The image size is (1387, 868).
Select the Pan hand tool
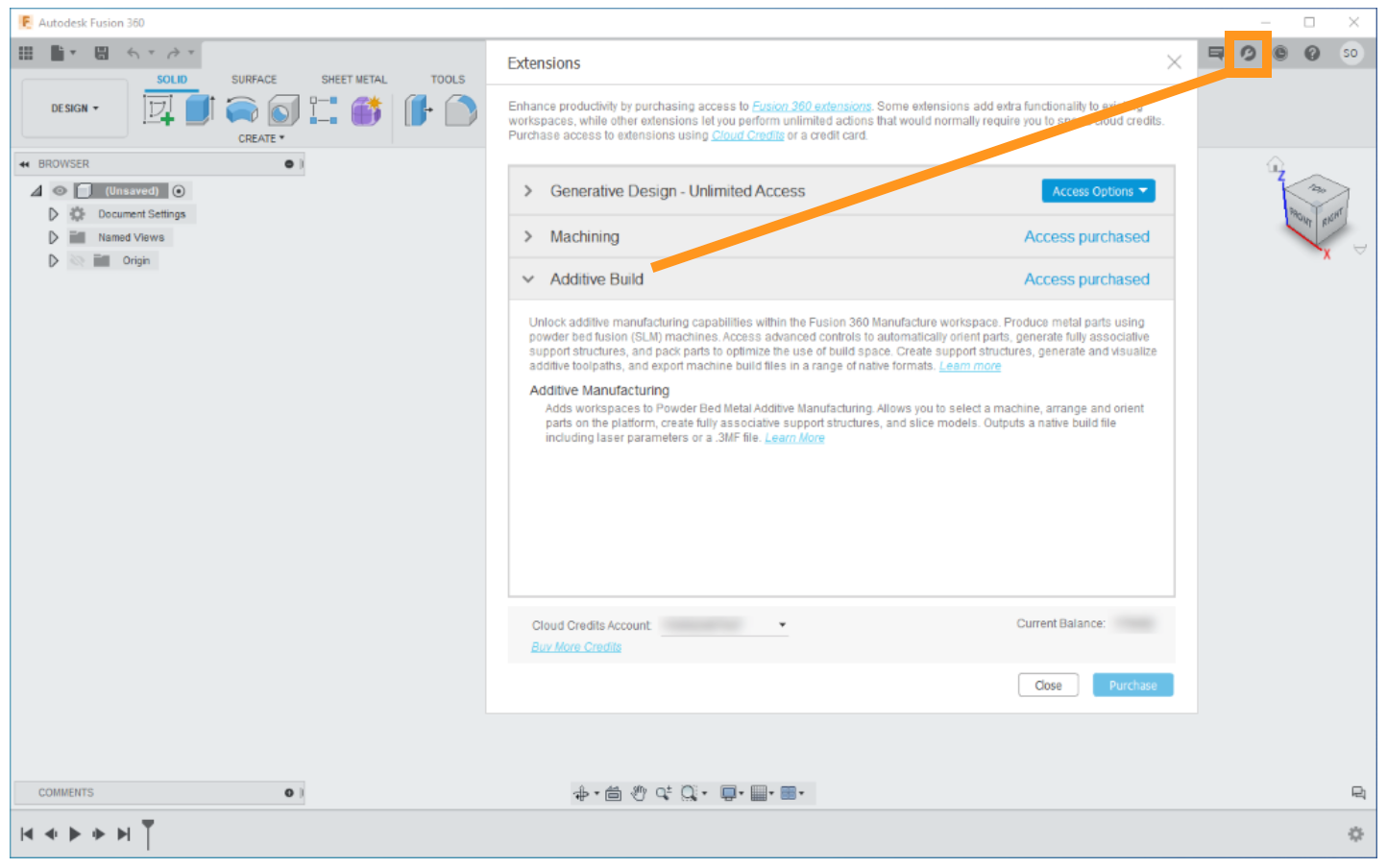click(639, 793)
